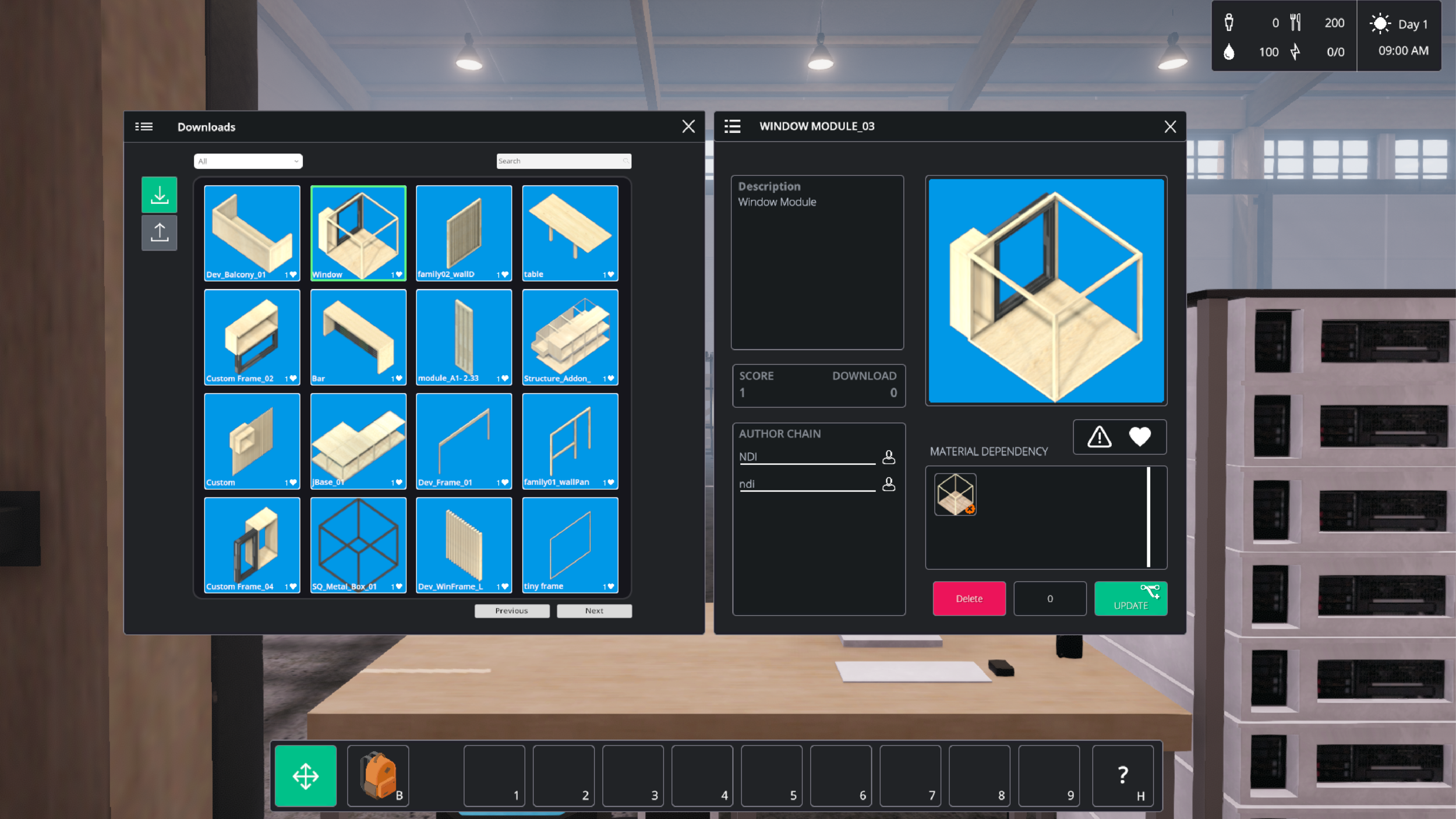Click the upload icon in Downloads panel

tap(159, 232)
